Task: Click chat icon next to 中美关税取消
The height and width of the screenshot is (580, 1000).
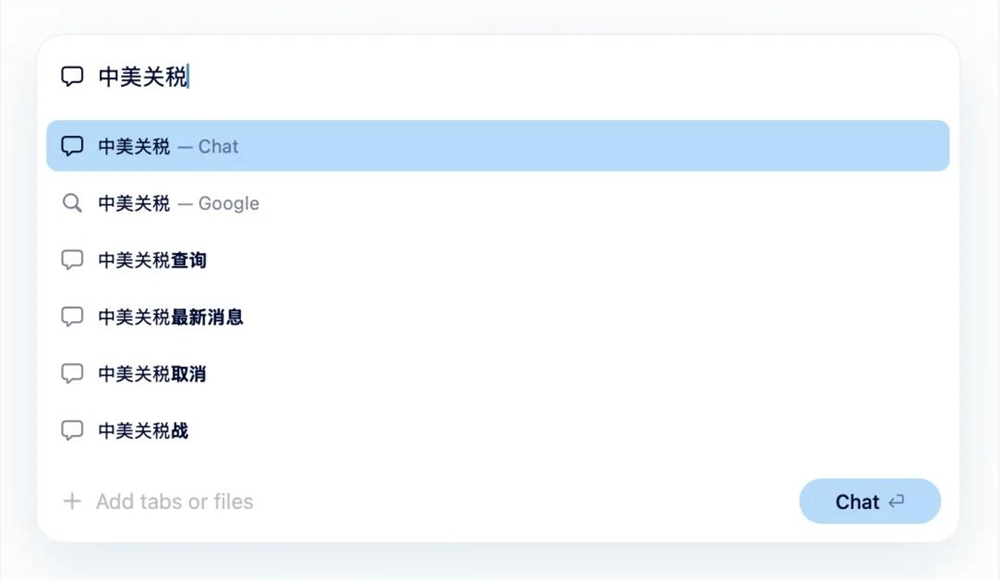Action: (x=72, y=374)
